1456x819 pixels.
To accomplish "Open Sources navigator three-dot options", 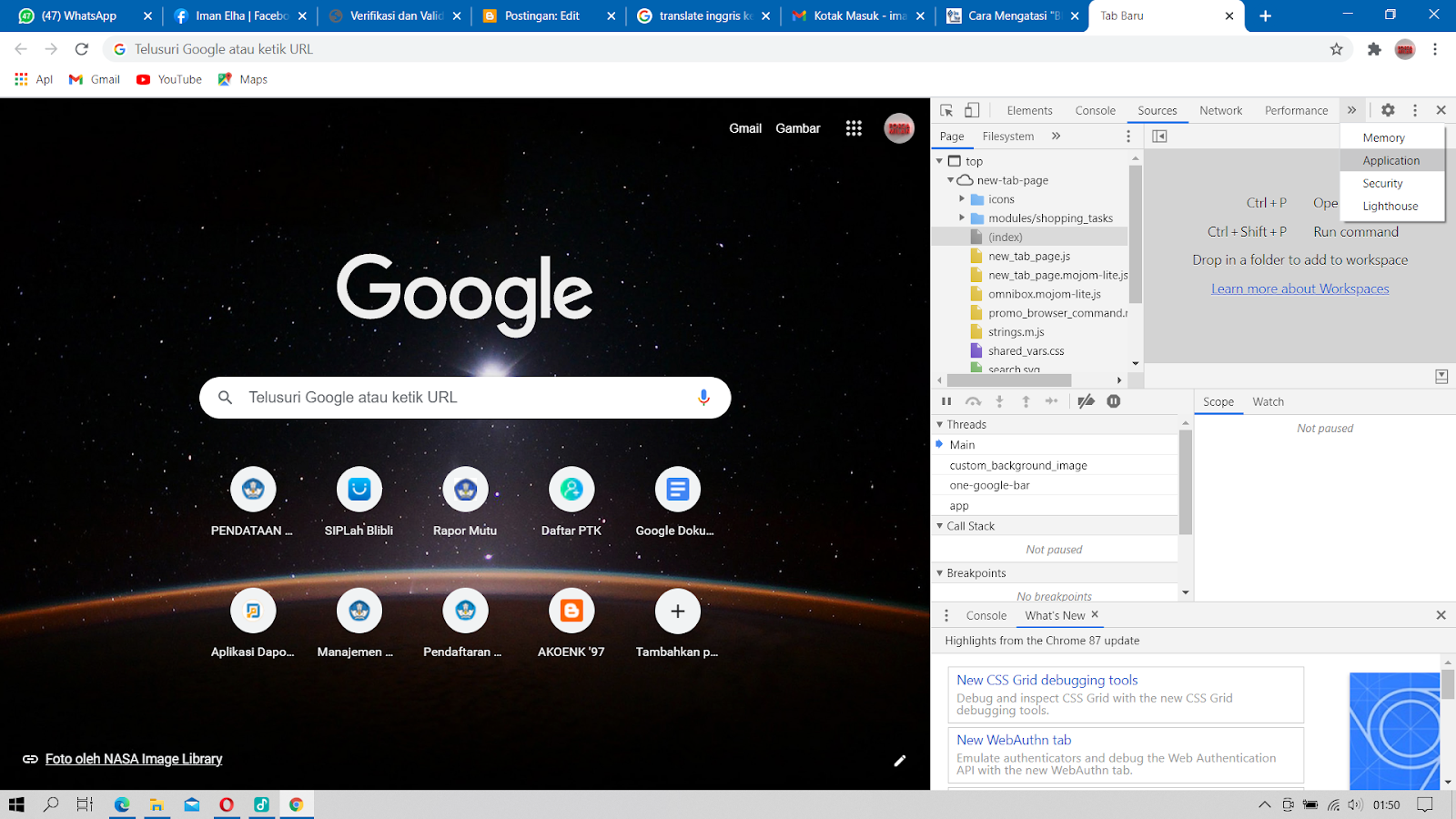I will coord(1128,136).
